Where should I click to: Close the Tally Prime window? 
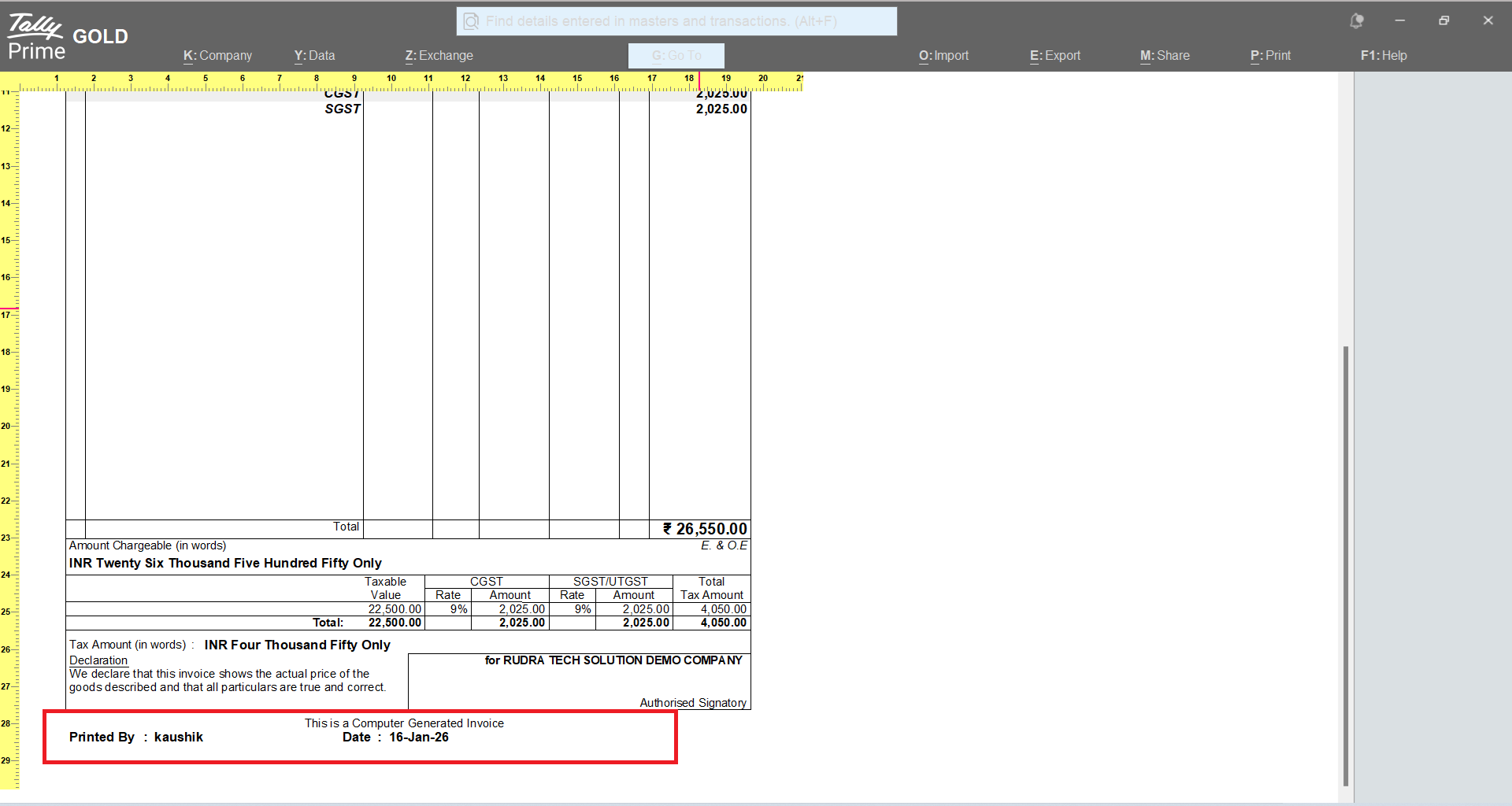click(1488, 21)
